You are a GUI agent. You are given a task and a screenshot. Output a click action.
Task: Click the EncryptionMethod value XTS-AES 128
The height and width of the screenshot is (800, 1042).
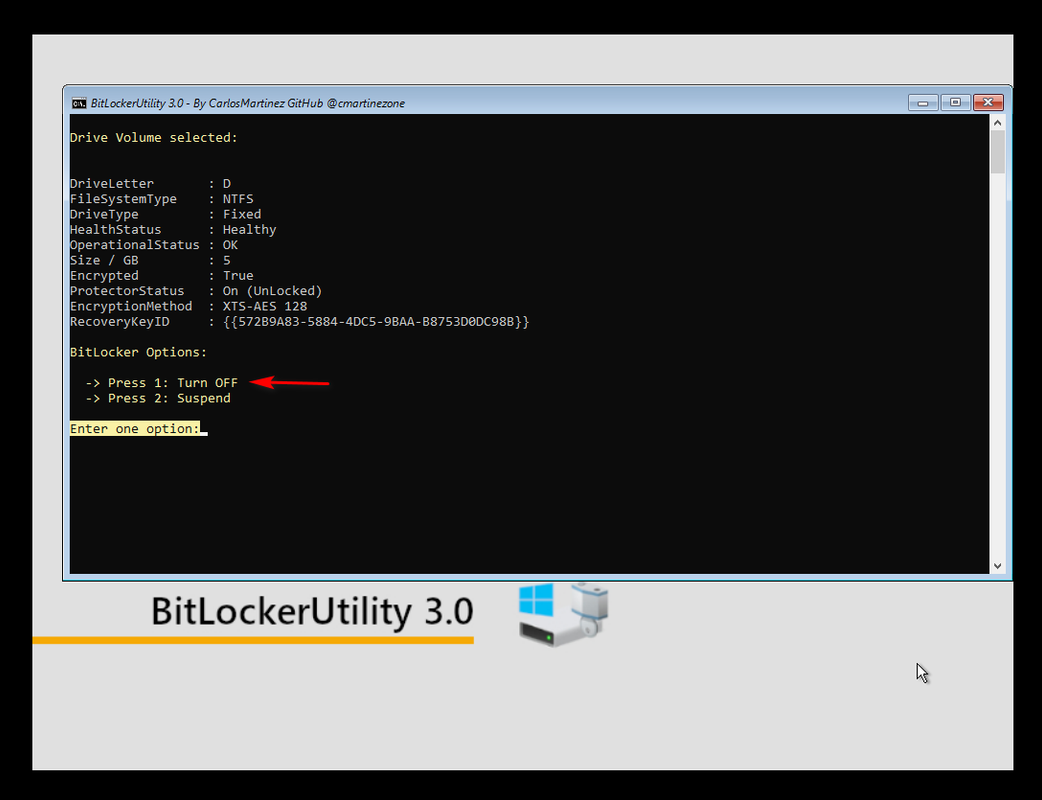pos(265,306)
